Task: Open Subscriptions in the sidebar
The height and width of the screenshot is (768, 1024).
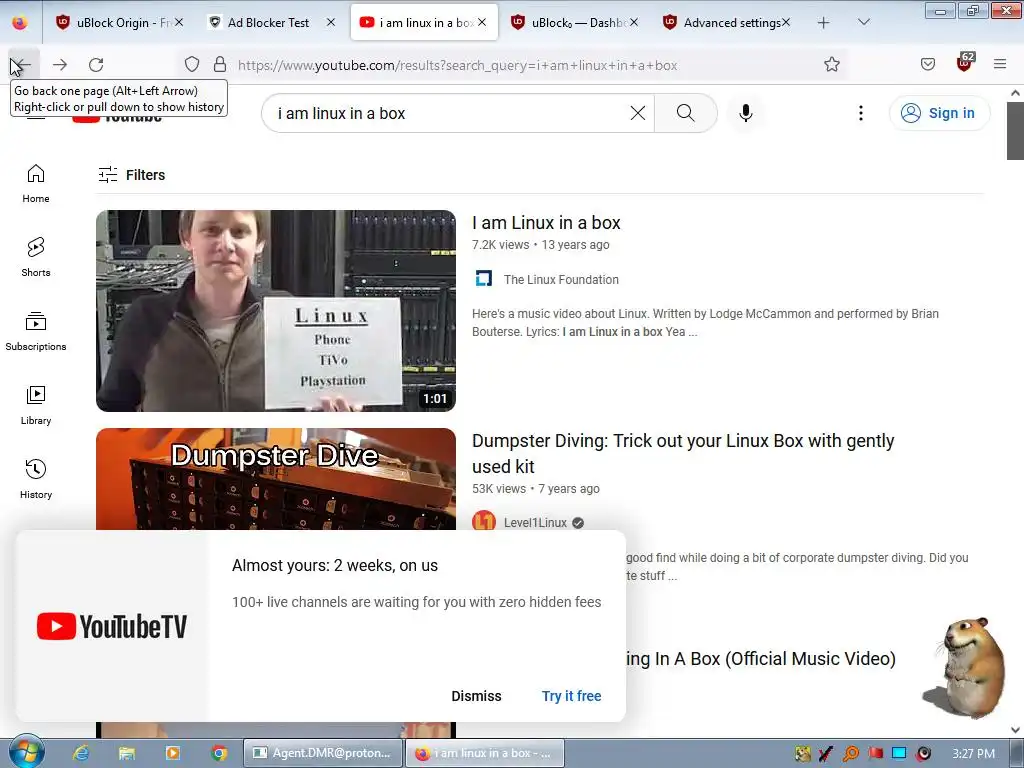Action: tap(36, 331)
